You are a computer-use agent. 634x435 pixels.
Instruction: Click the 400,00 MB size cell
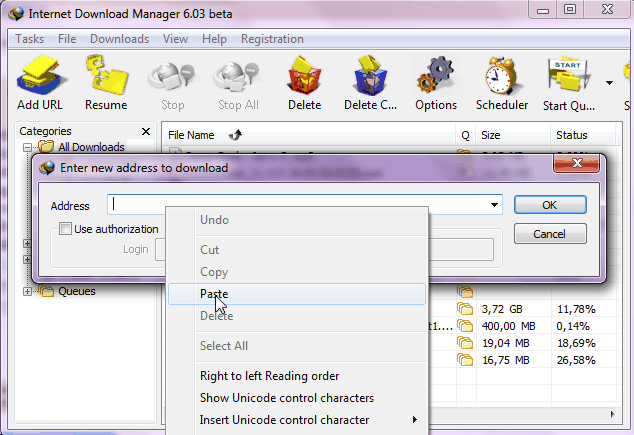[509, 326]
